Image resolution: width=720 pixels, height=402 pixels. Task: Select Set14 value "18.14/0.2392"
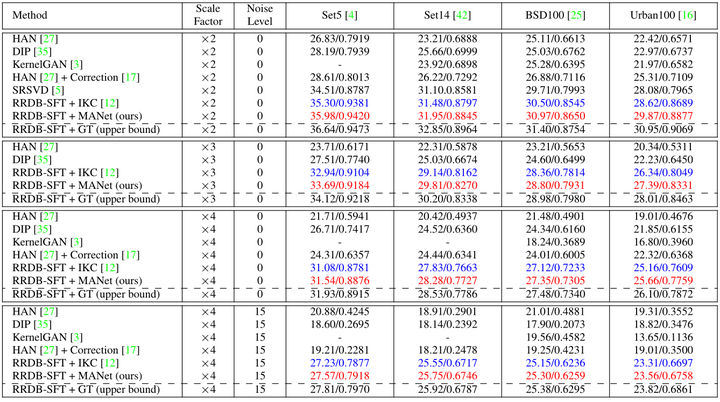point(448,324)
